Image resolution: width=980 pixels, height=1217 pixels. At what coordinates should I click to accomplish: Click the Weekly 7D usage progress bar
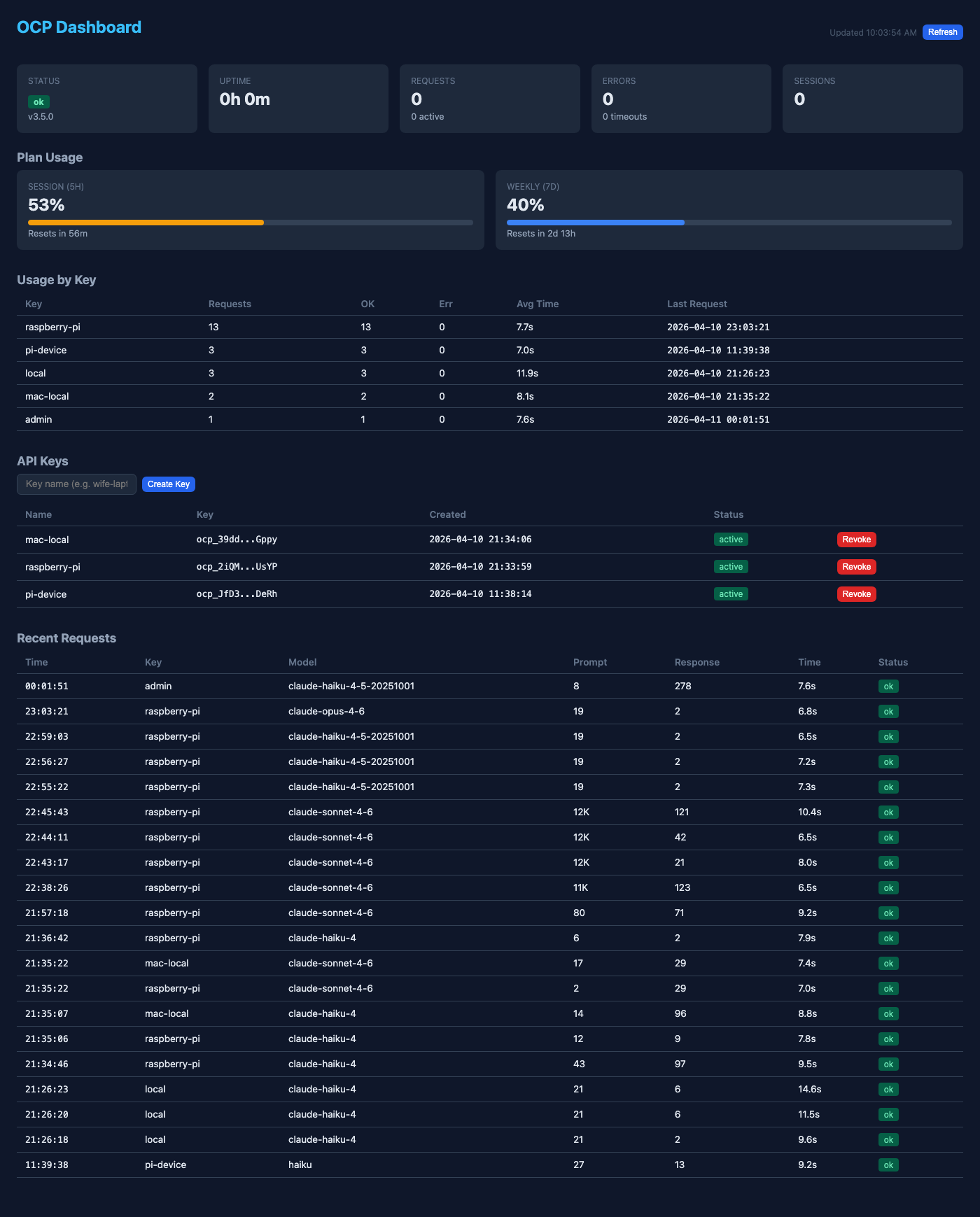(729, 223)
